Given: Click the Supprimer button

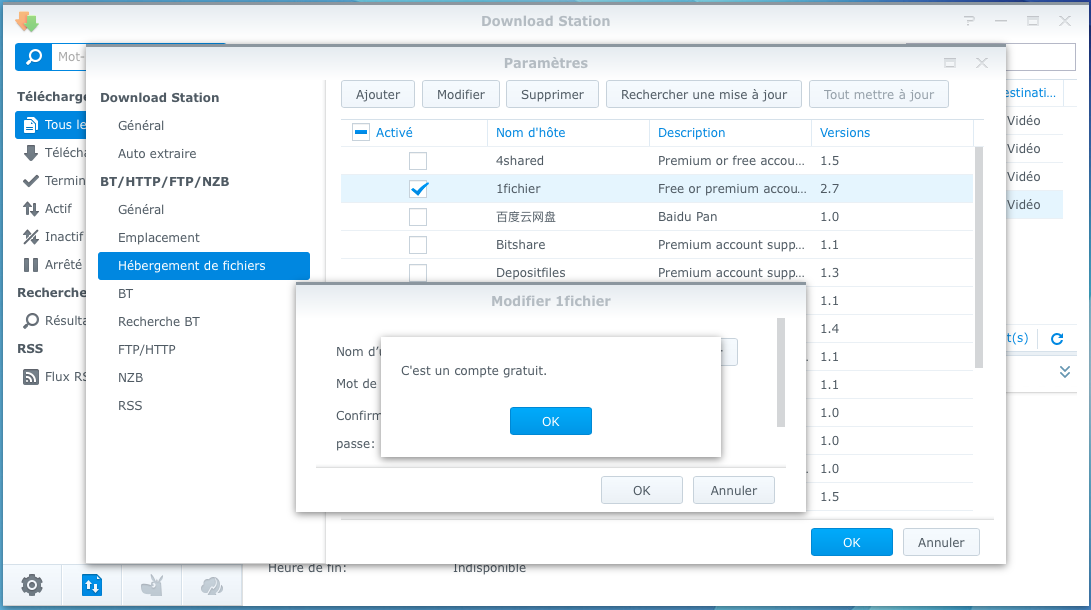Looking at the screenshot, I should point(552,95).
